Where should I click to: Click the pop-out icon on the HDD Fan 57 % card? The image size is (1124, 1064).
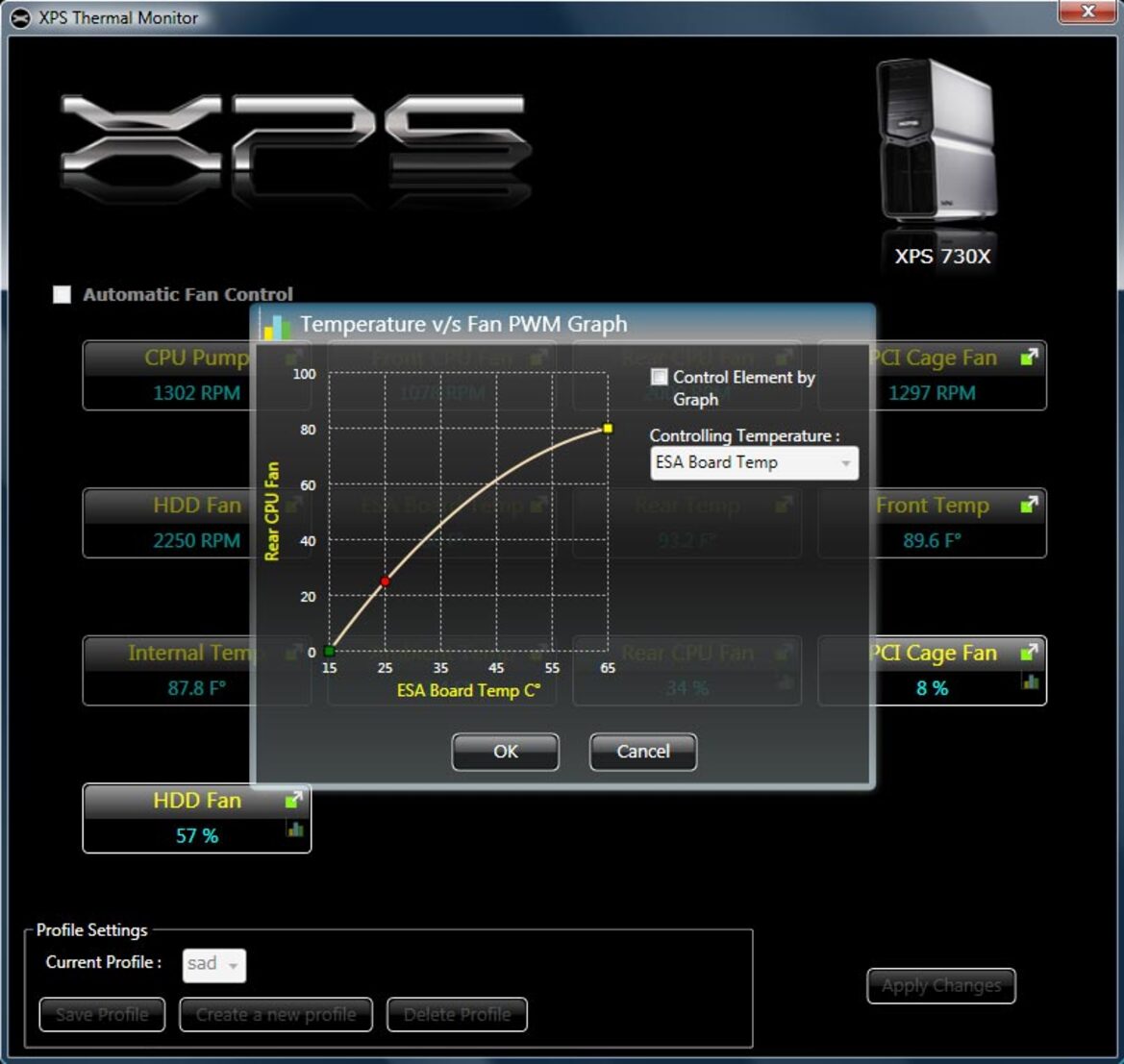click(294, 800)
